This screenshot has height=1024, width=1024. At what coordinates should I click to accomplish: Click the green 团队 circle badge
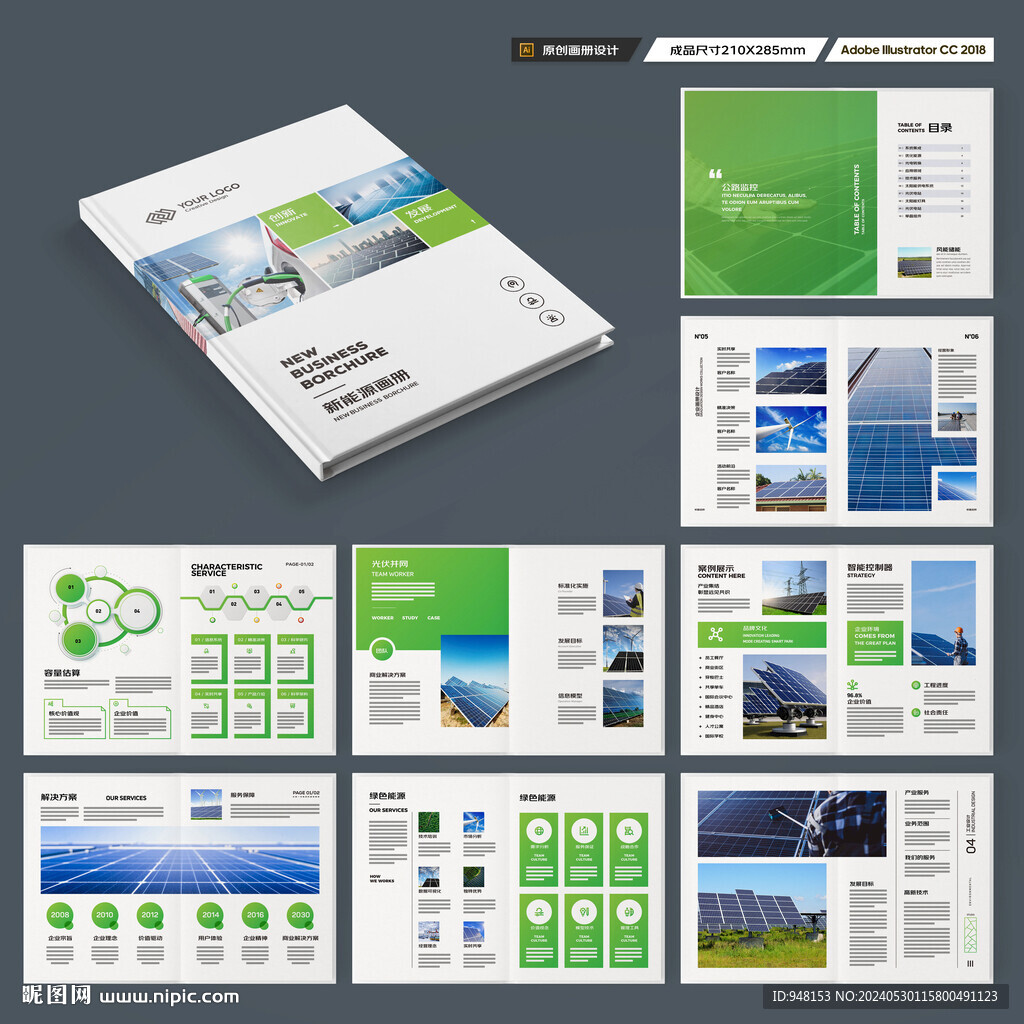(x=381, y=650)
